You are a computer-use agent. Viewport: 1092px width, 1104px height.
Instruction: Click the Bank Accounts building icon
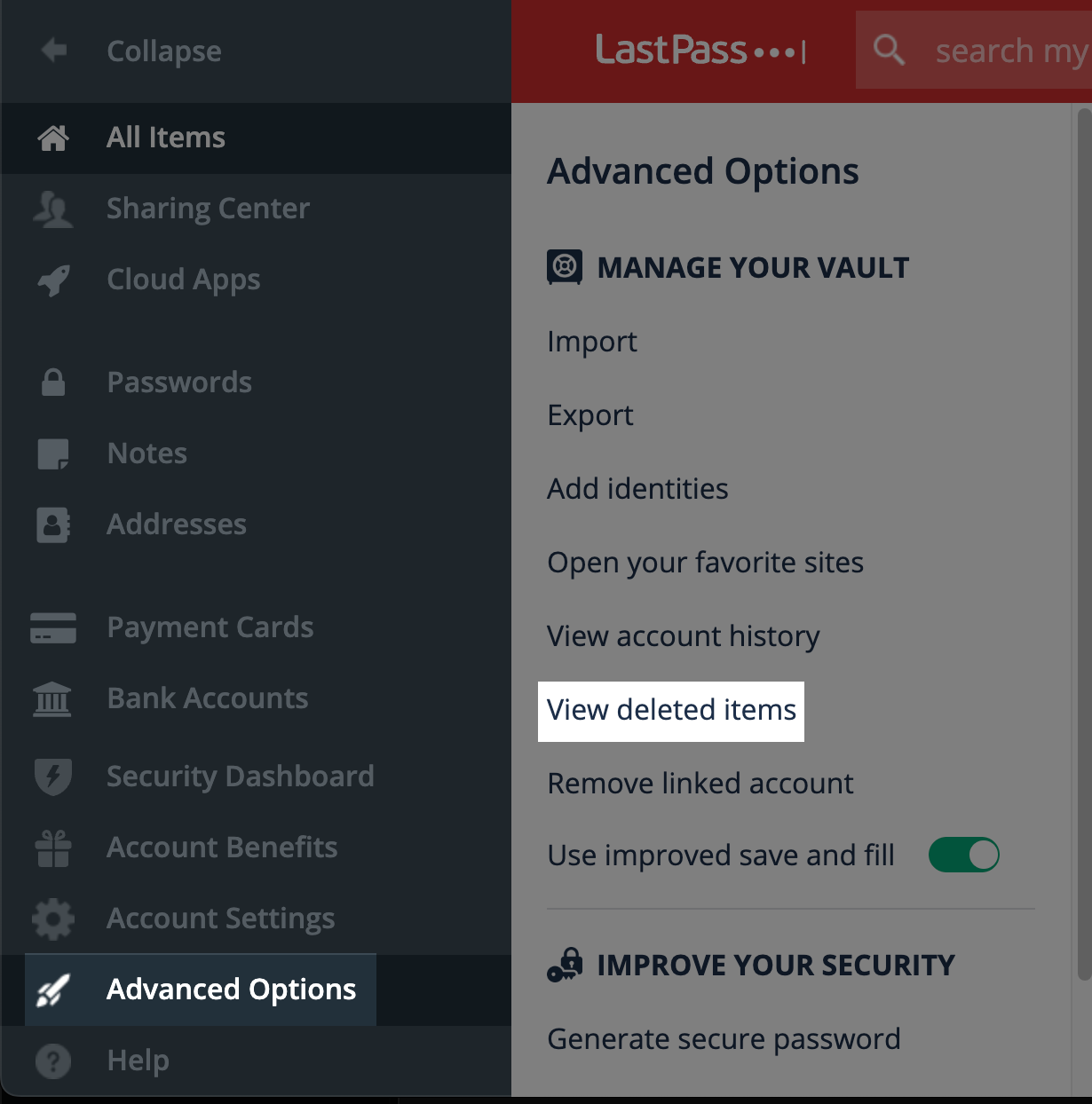52,699
